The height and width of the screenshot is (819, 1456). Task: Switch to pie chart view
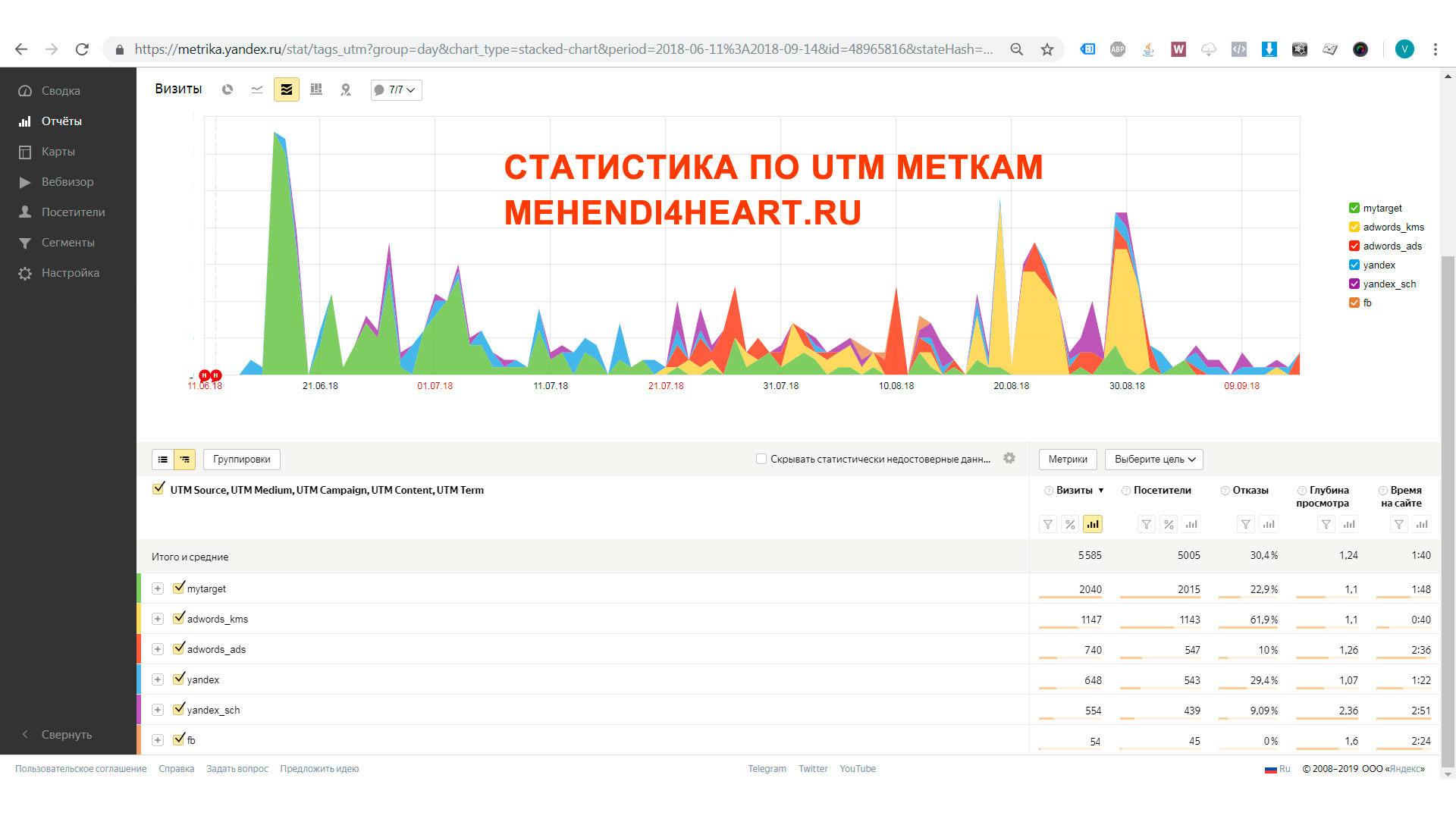(x=227, y=89)
